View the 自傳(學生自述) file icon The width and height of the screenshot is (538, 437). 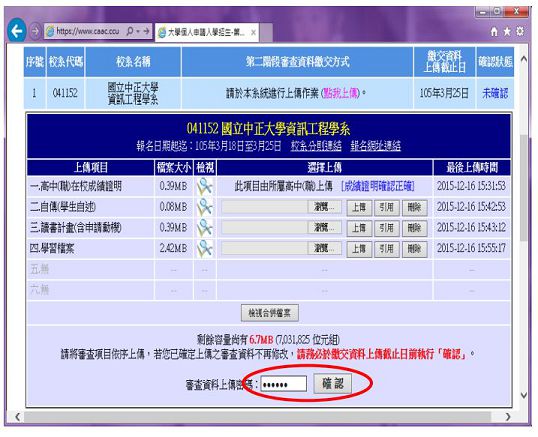point(205,207)
